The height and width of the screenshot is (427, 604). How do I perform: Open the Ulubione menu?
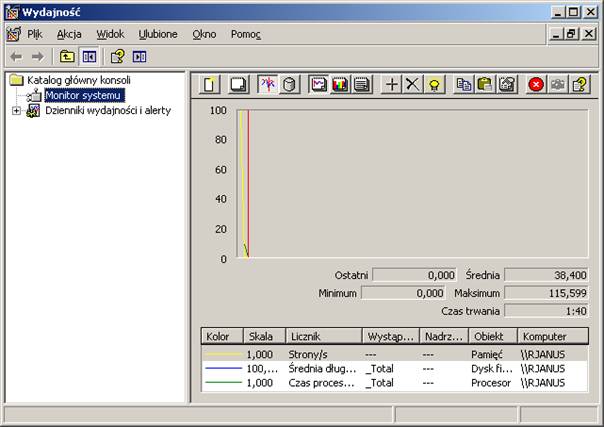click(x=158, y=34)
